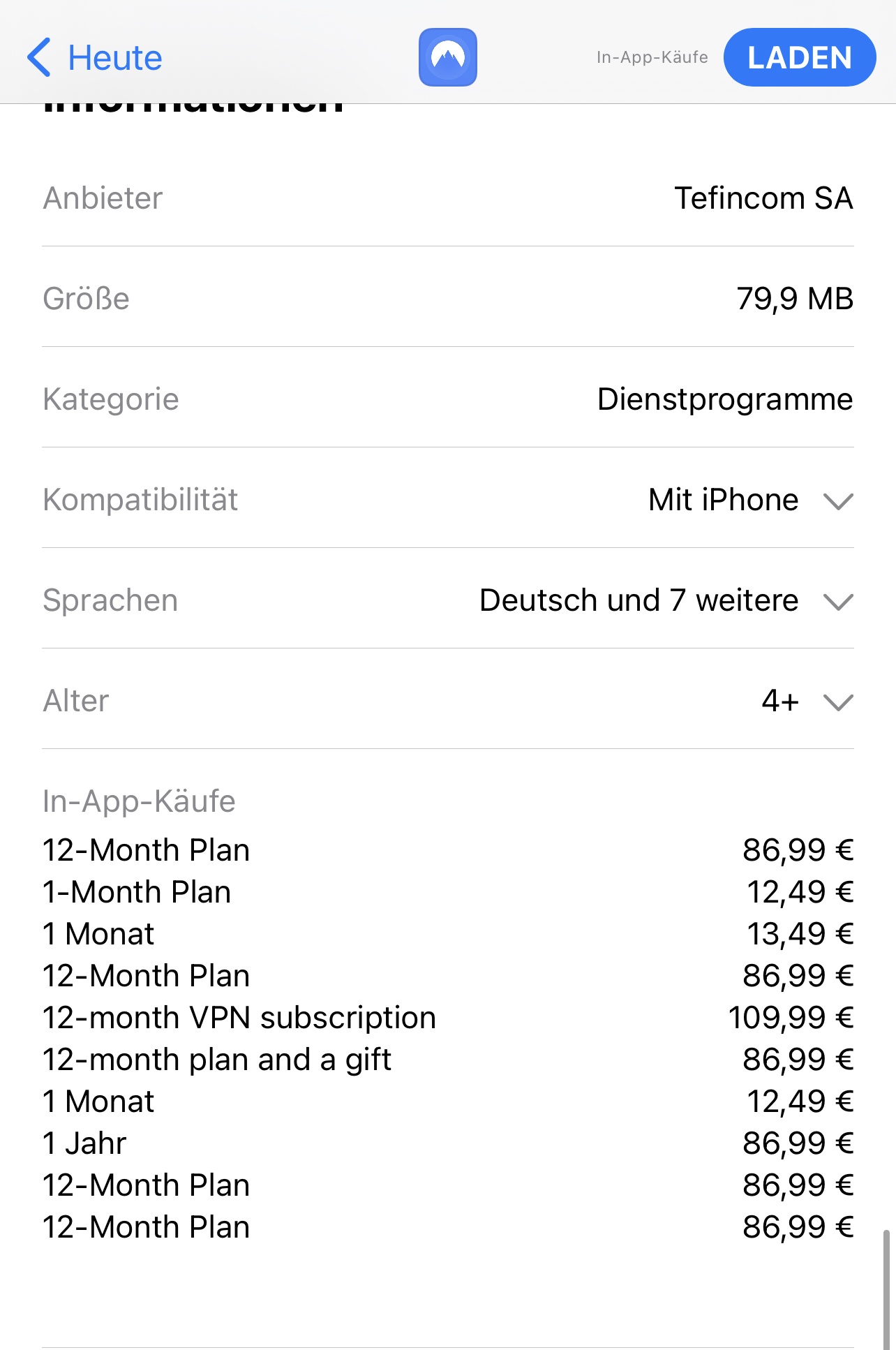Image resolution: width=896 pixels, height=1350 pixels.
Task: Expand the Kompatibilität chevron next to Mit iPhone
Action: 838,500
